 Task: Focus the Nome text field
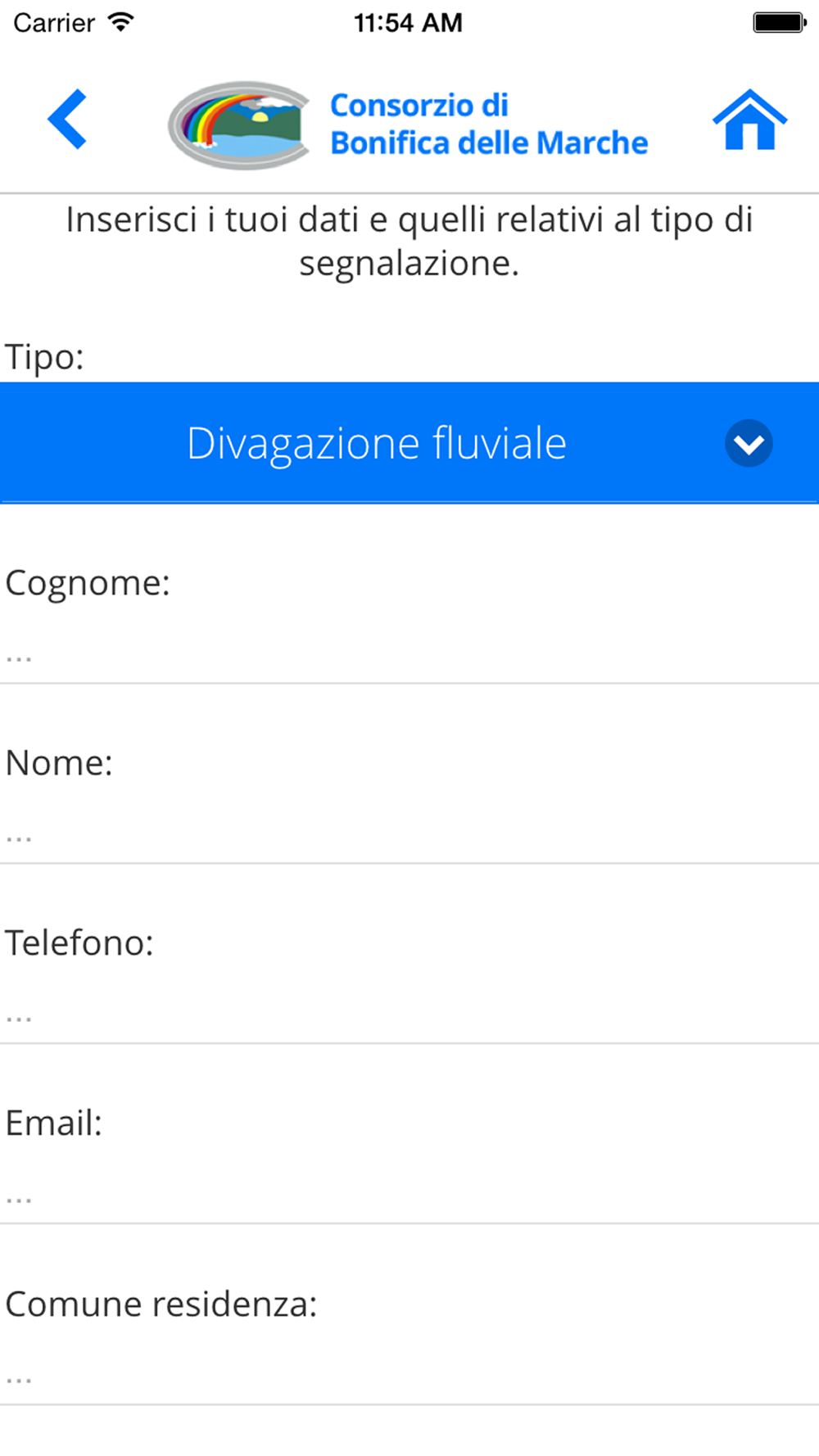[409, 836]
